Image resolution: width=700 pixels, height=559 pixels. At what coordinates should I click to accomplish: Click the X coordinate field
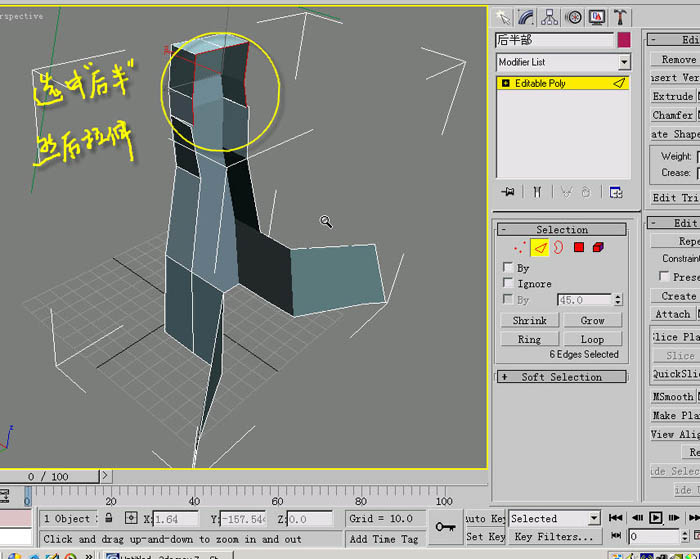click(175, 519)
